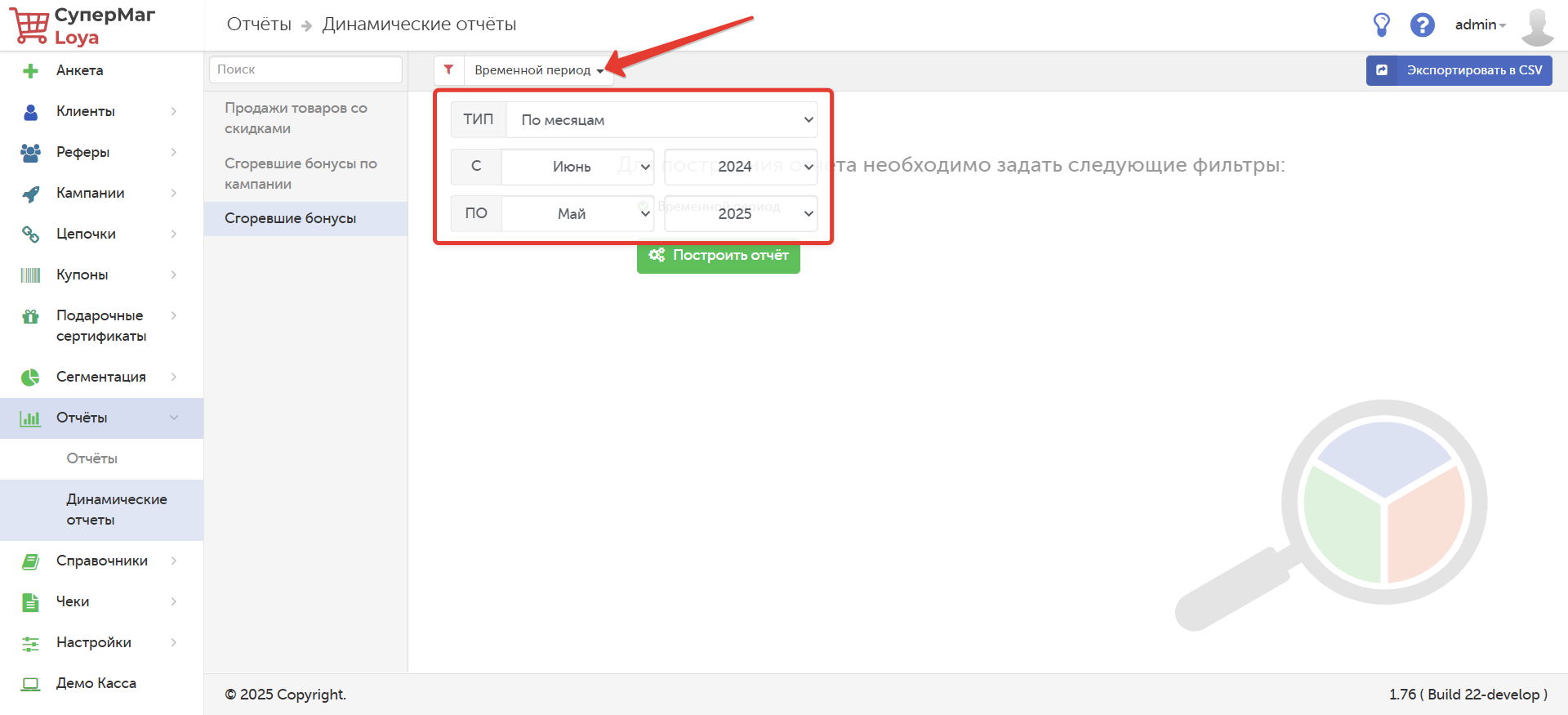
Task: Open help via question mark icon
Action: [1422, 25]
